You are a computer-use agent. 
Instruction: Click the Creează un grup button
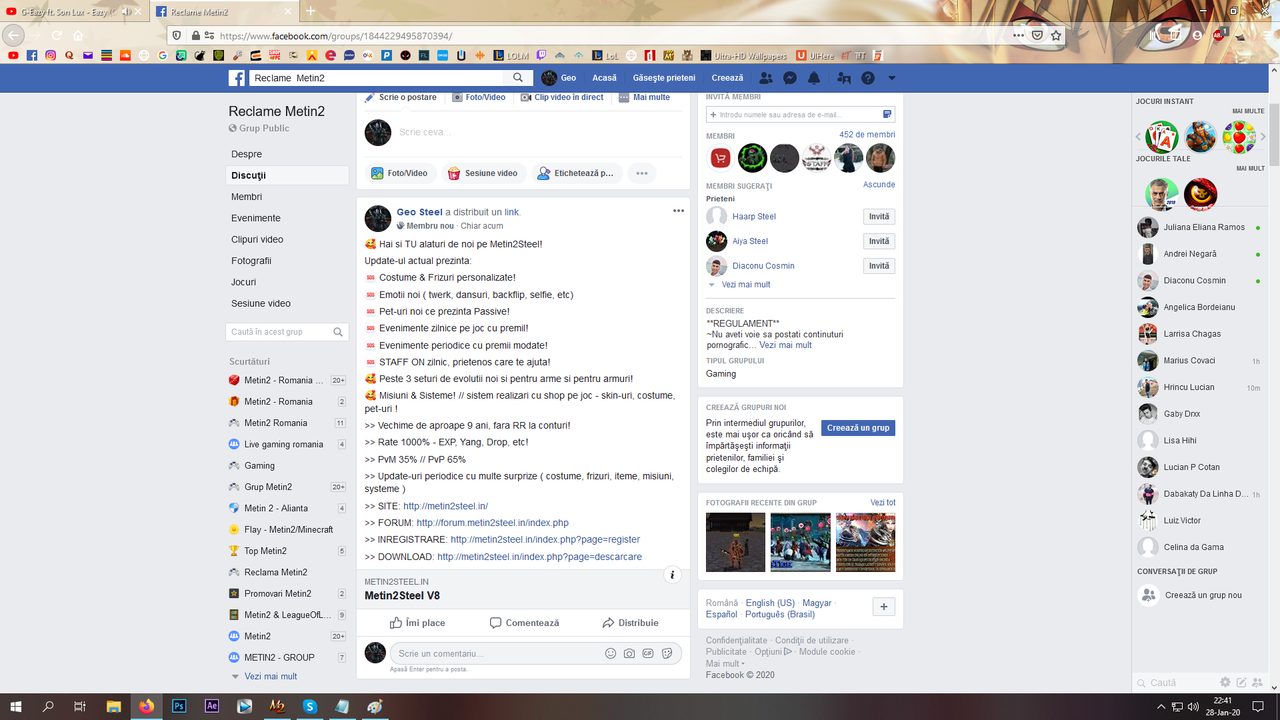pos(858,428)
